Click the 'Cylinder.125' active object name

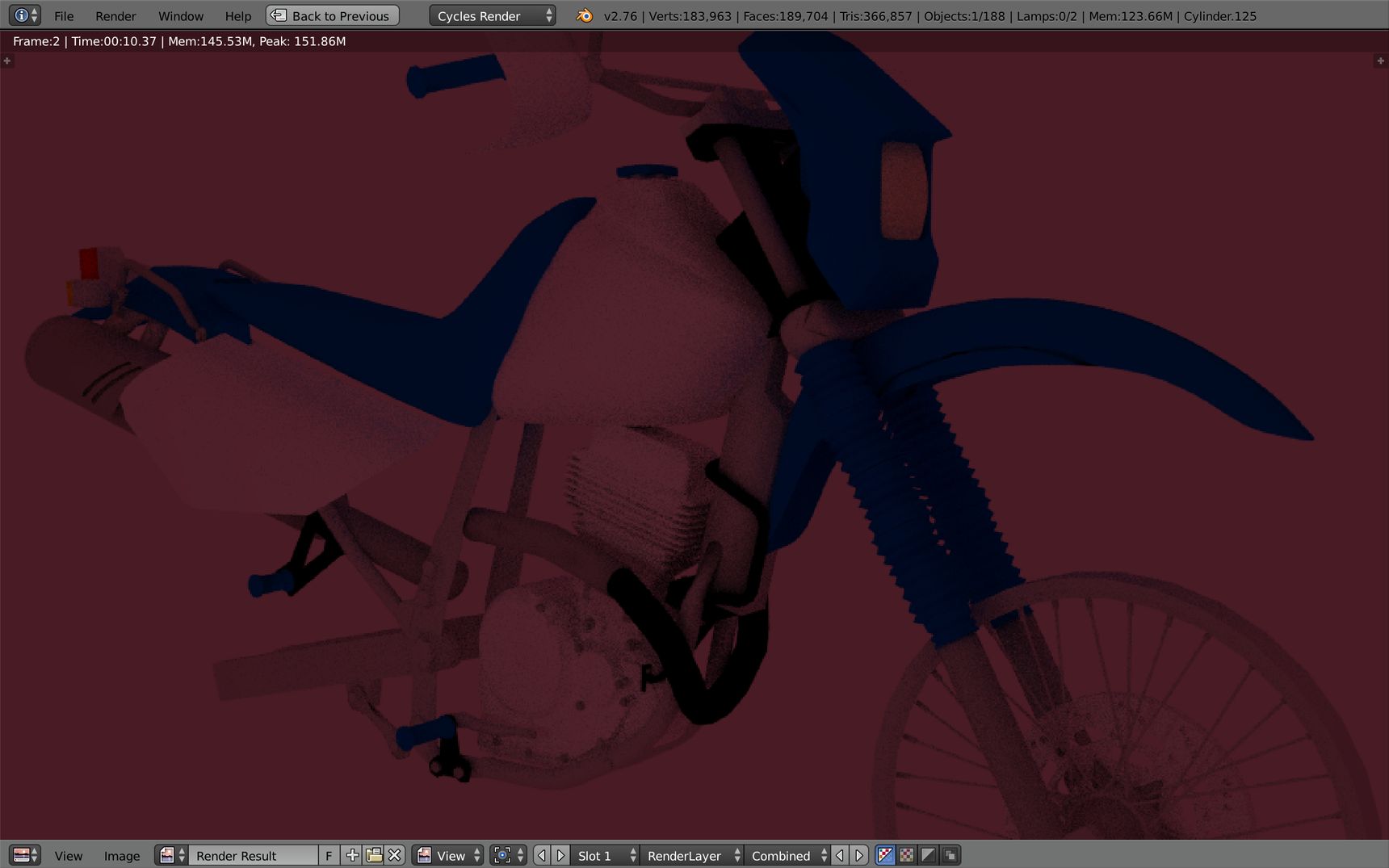[x=1220, y=16]
